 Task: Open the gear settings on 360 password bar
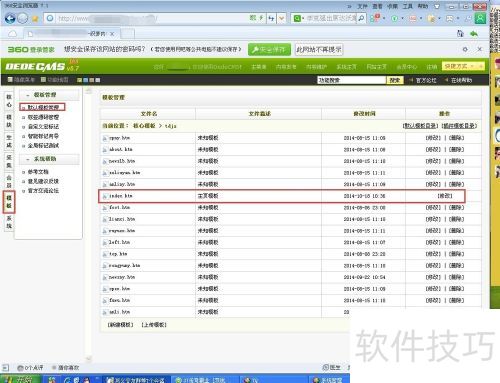pos(465,49)
